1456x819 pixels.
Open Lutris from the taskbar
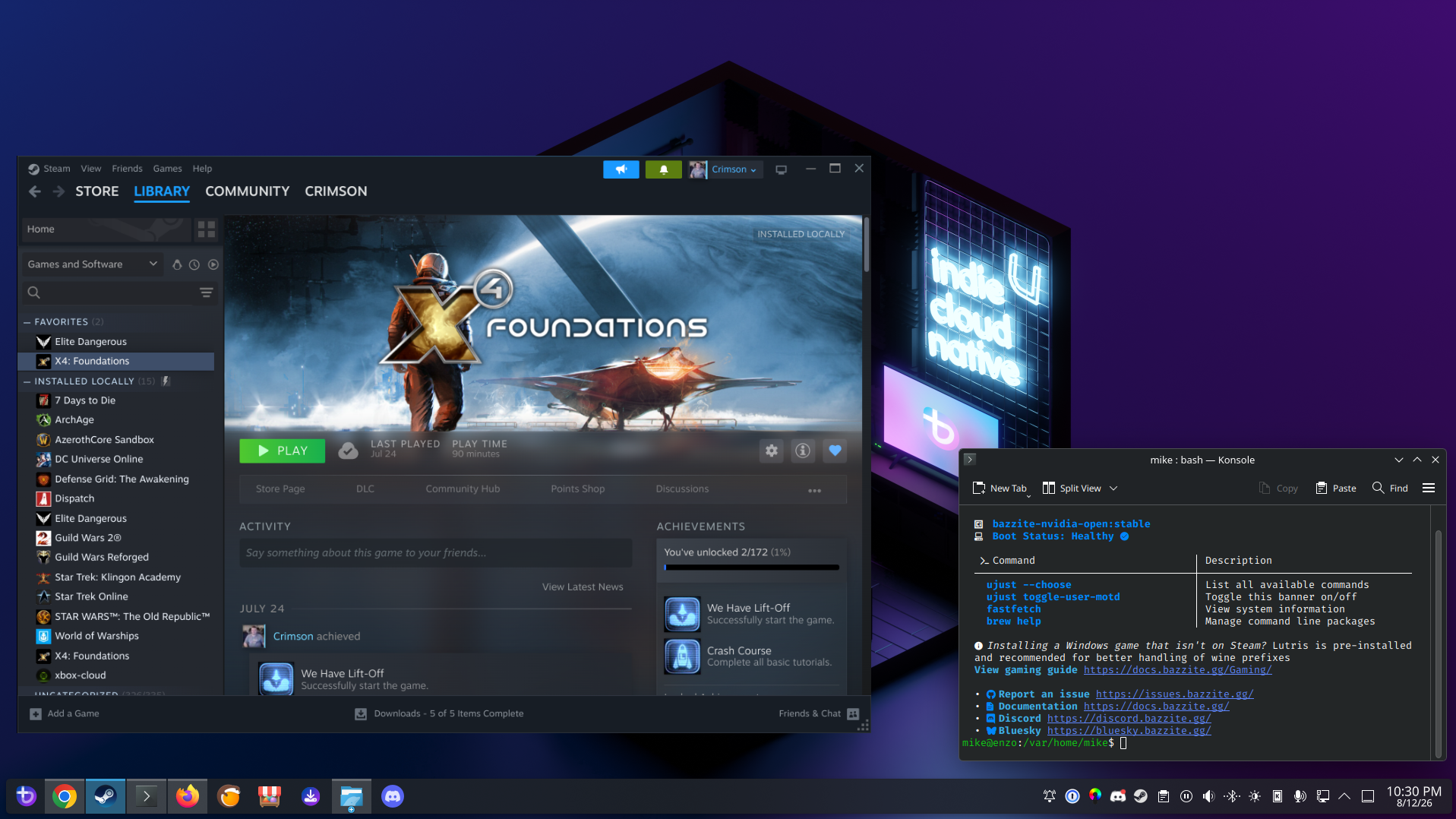point(229,796)
